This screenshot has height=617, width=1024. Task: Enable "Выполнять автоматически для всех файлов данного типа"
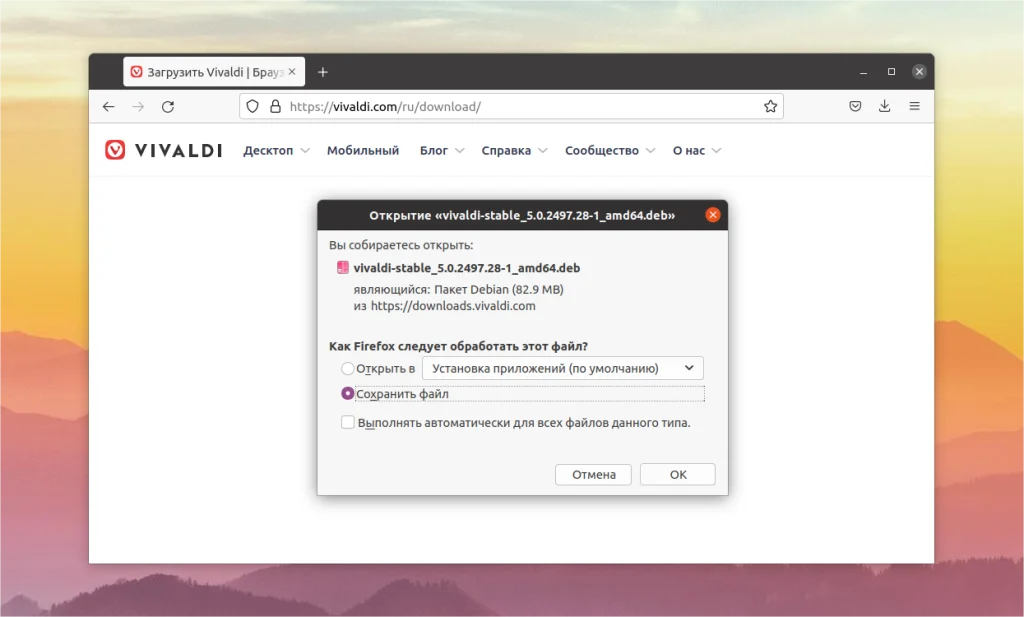point(347,422)
